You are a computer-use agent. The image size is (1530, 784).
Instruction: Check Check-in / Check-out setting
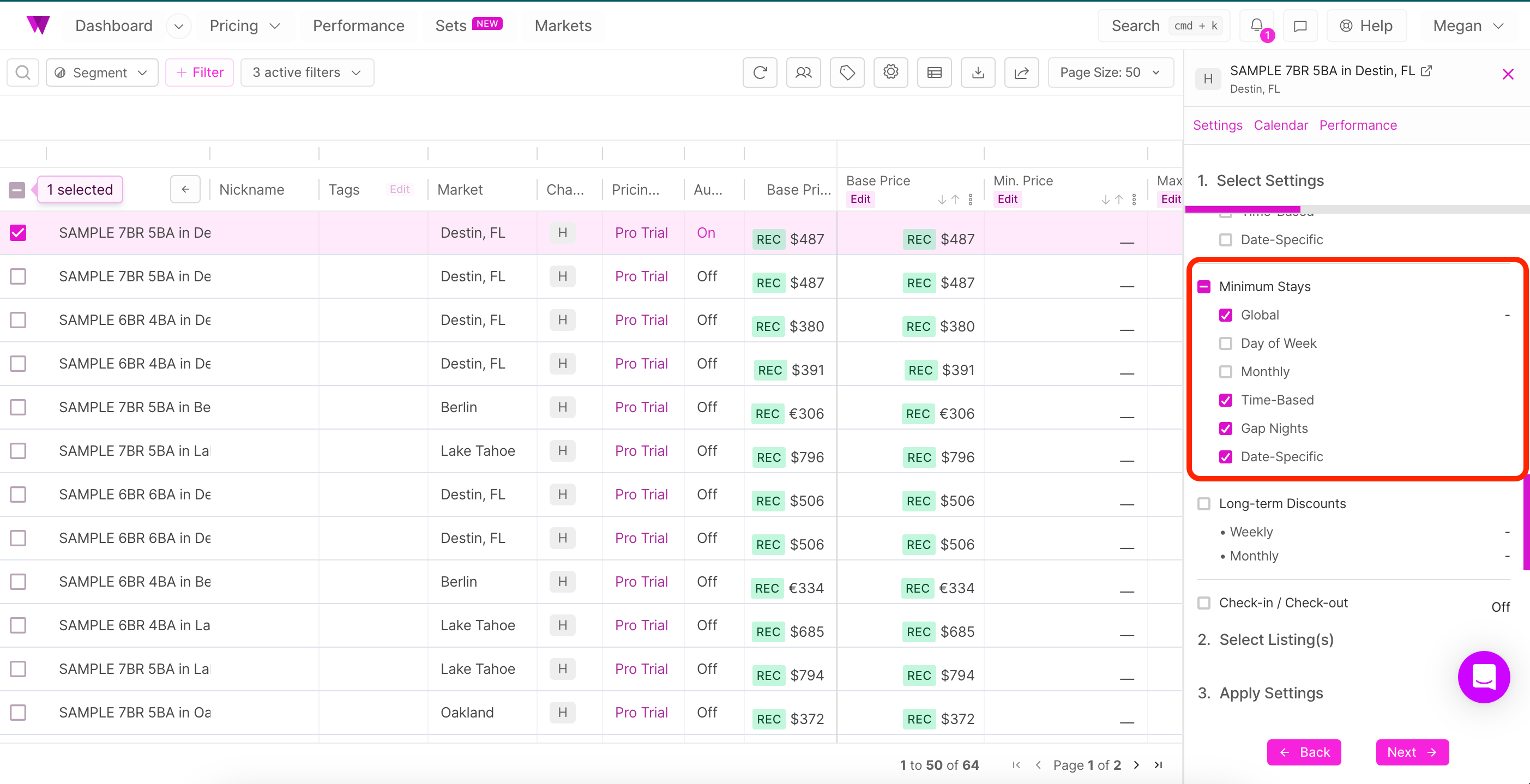click(1204, 603)
